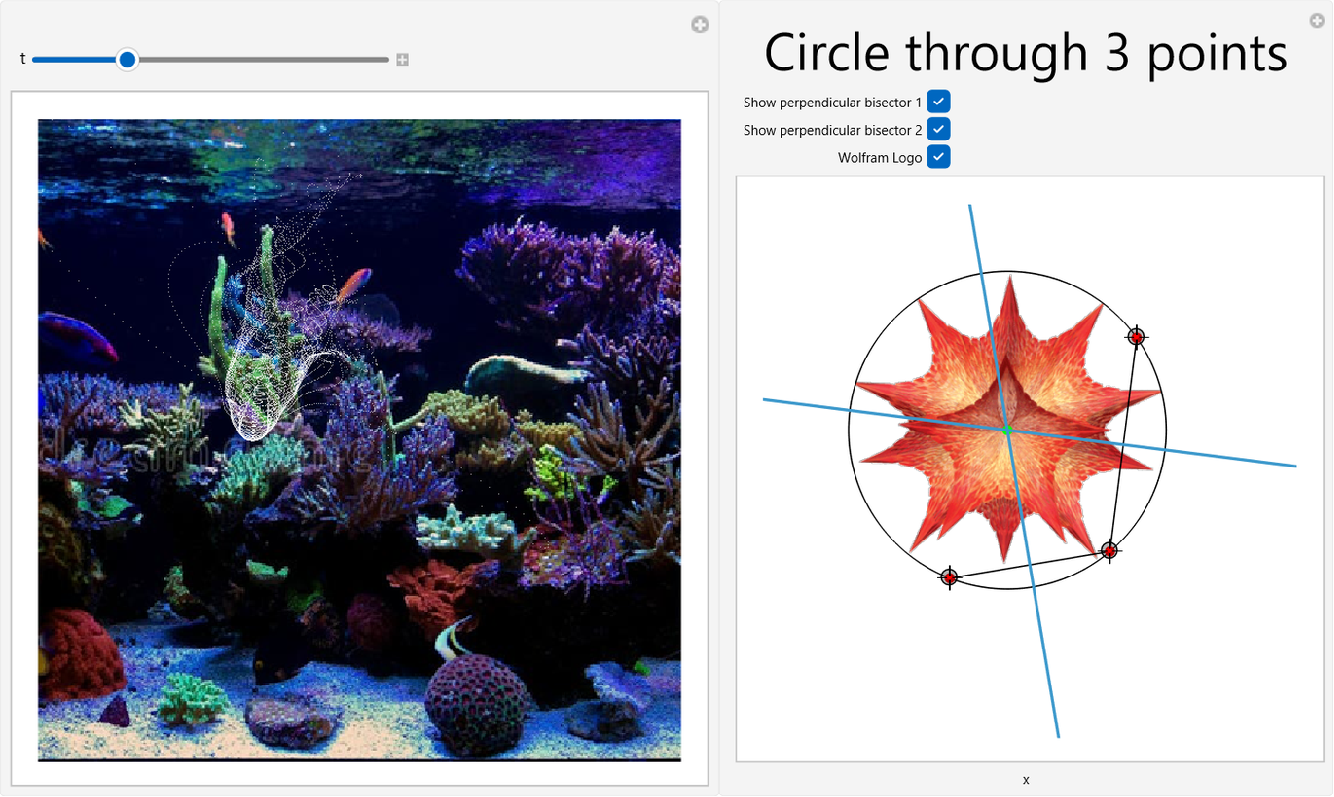
Task: Turn off the Wolfram Logo checkbox
Action: tap(938, 157)
